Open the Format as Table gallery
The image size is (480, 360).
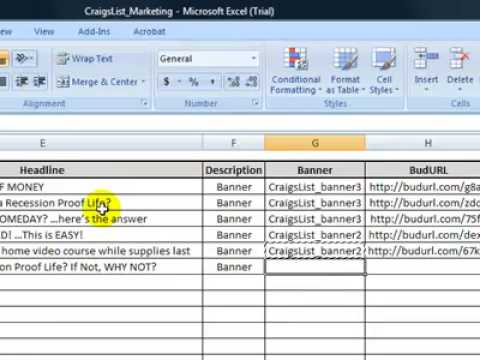click(x=345, y=71)
